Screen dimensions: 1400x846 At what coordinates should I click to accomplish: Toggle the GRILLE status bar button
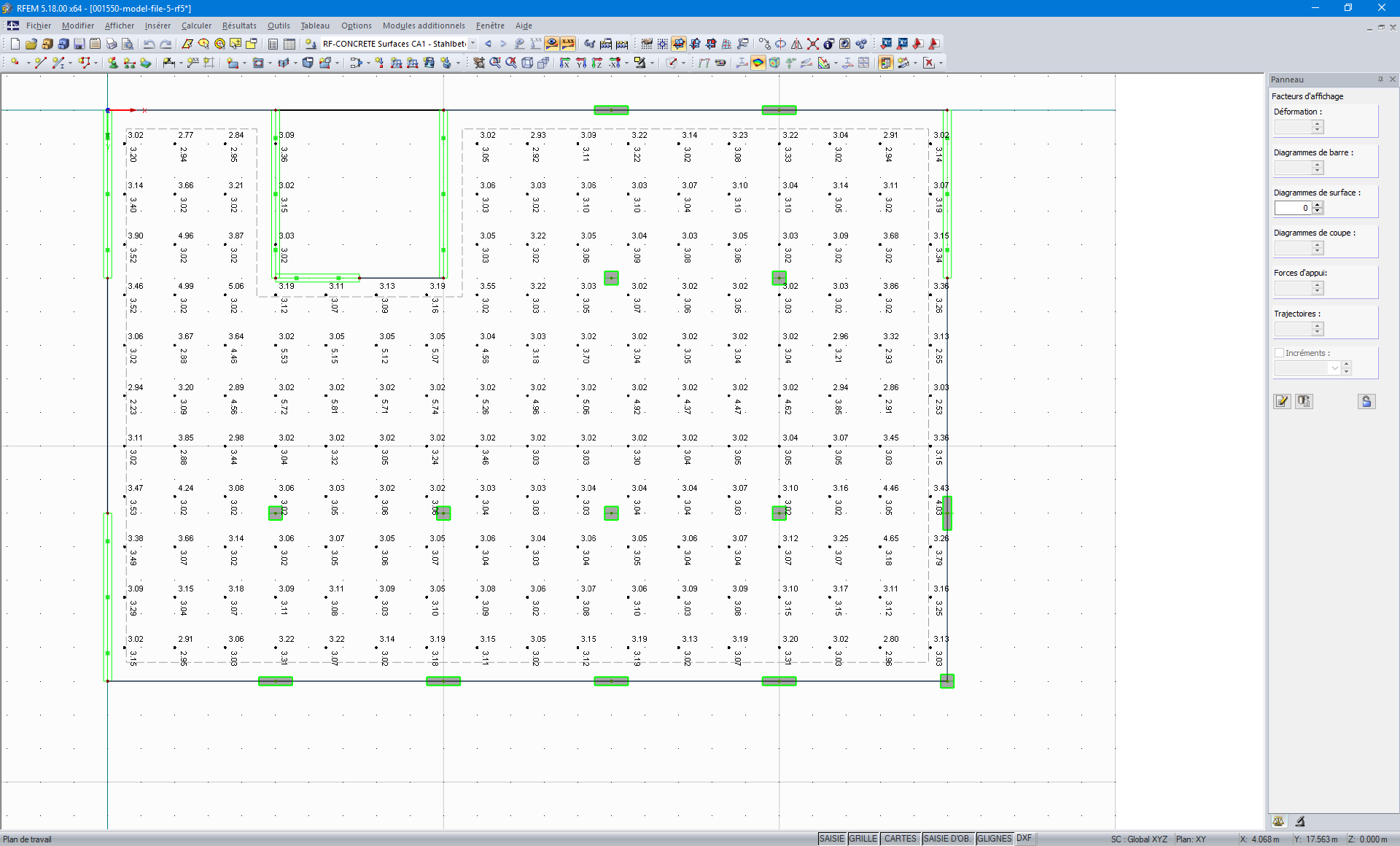(863, 839)
